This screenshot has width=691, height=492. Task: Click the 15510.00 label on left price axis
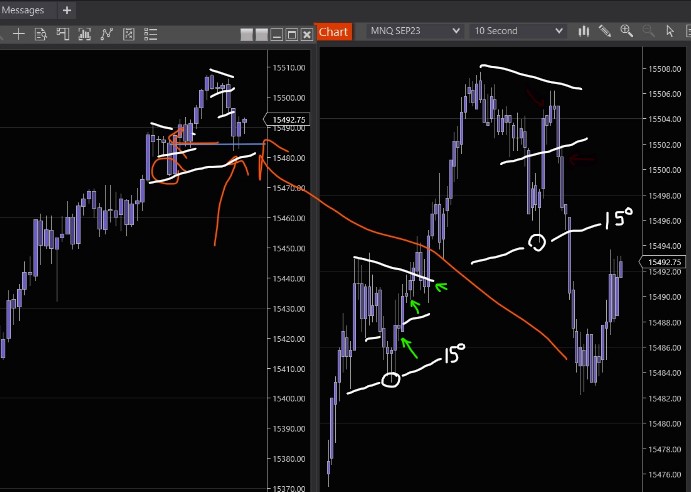click(289, 68)
